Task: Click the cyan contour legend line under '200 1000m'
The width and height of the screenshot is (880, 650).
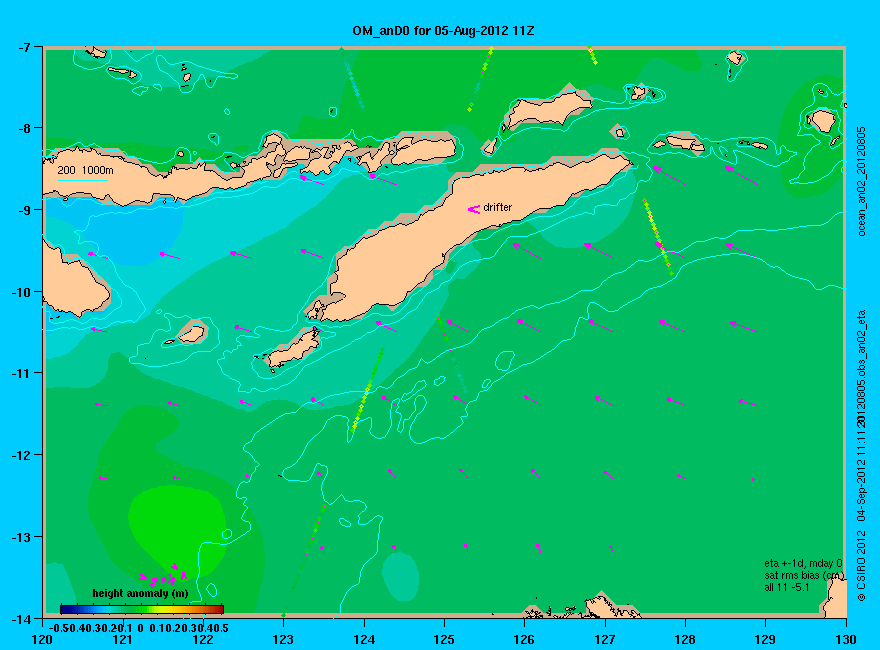Action: (83, 181)
